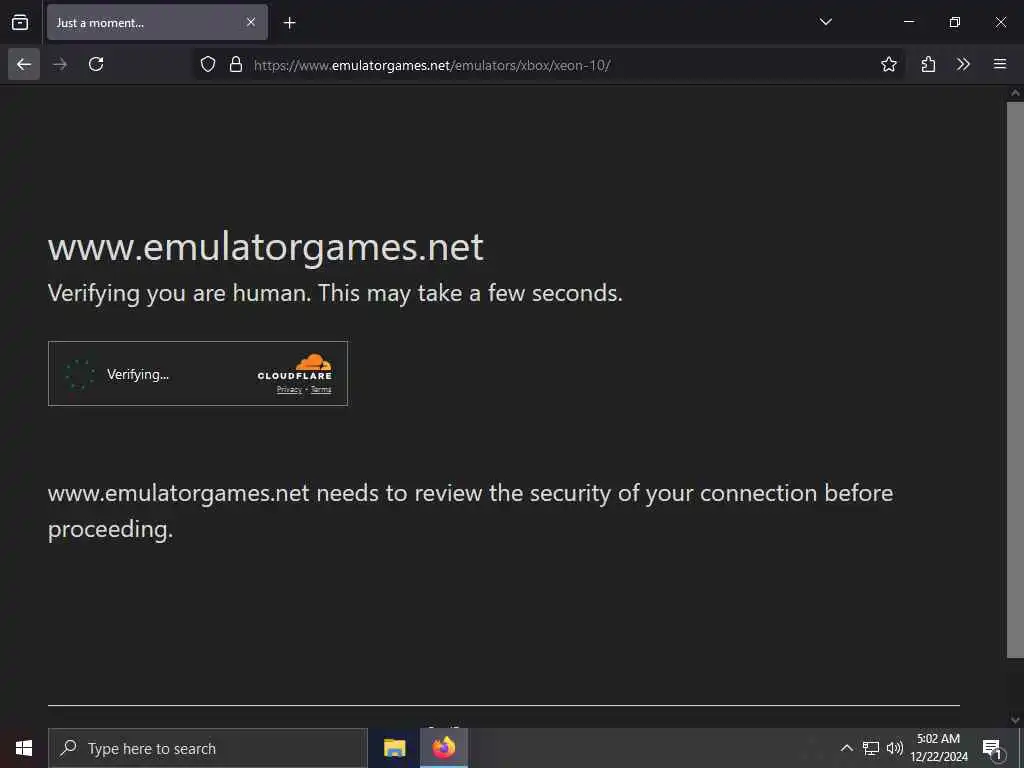Open a new tab with the plus button

pyautogui.click(x=289, y=23)
